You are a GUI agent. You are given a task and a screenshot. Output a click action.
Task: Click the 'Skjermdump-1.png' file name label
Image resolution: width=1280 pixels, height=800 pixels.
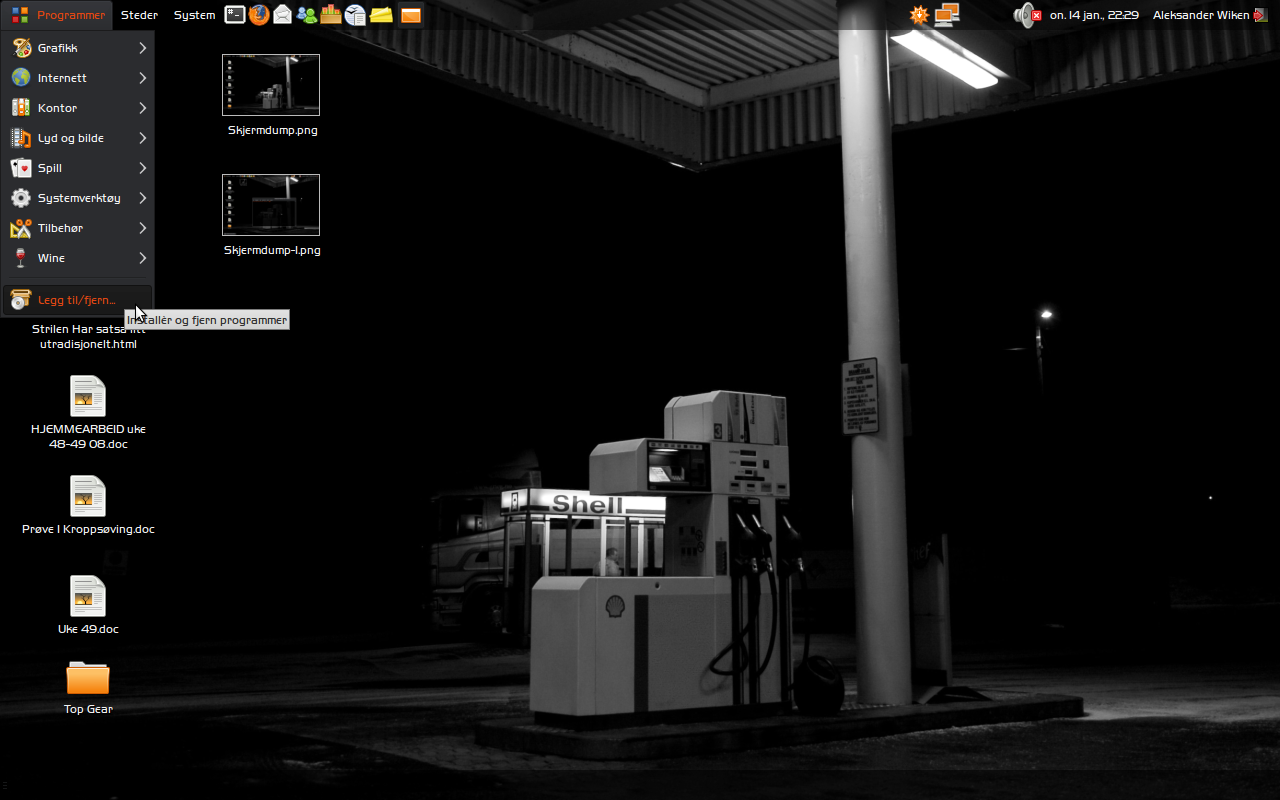pos(272,250)
